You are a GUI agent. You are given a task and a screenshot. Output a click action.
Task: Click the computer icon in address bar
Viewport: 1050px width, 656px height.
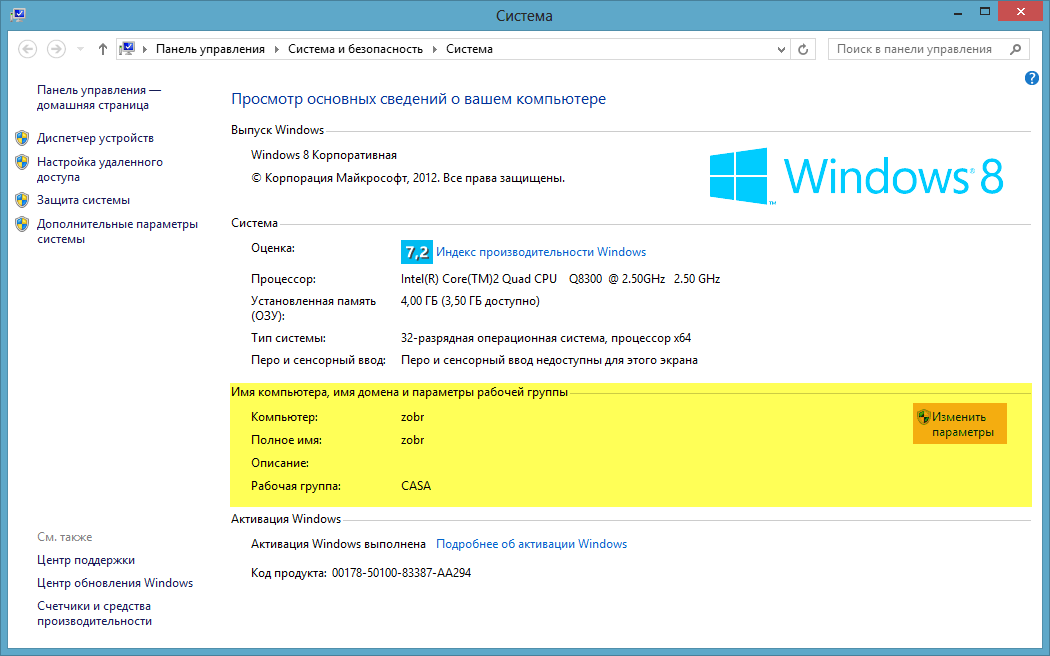coord(127,49)
